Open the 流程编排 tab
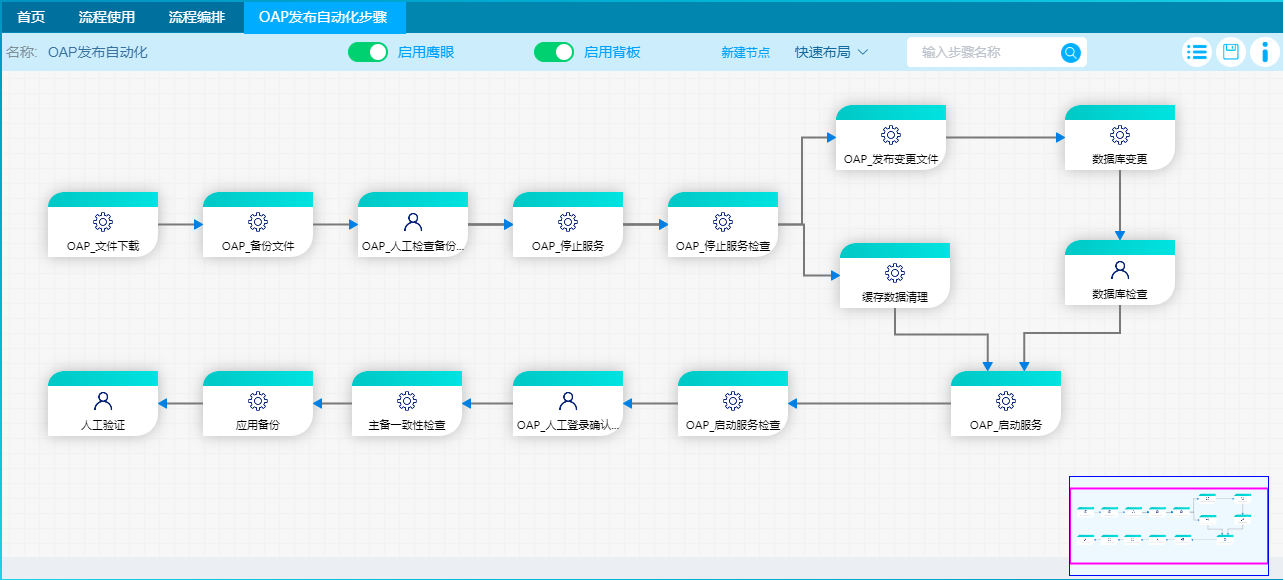Image resolution: width=1283 pixels, height=580 pixels. [196, 17]
